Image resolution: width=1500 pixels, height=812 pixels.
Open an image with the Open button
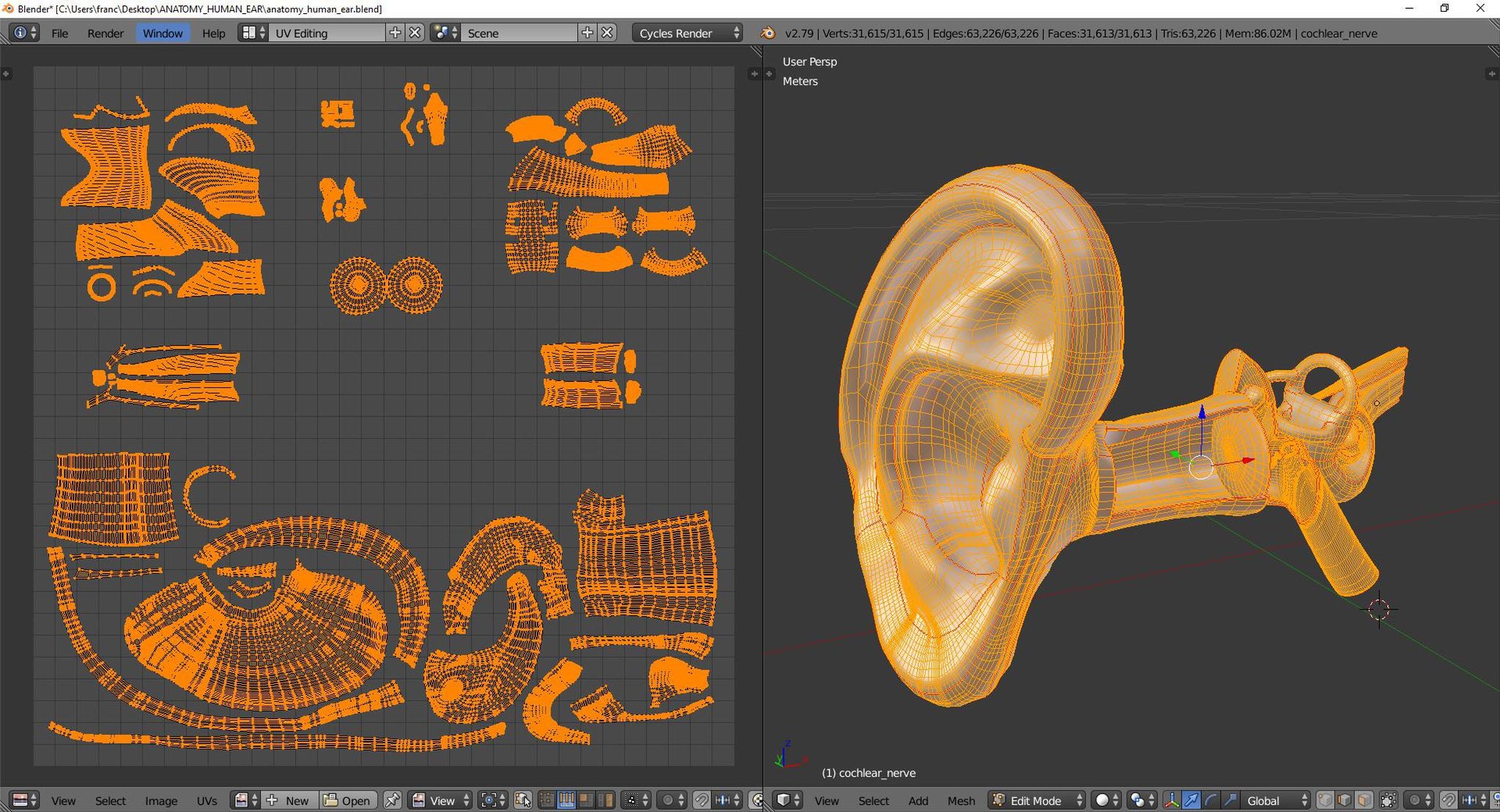(x=348, y=800)
